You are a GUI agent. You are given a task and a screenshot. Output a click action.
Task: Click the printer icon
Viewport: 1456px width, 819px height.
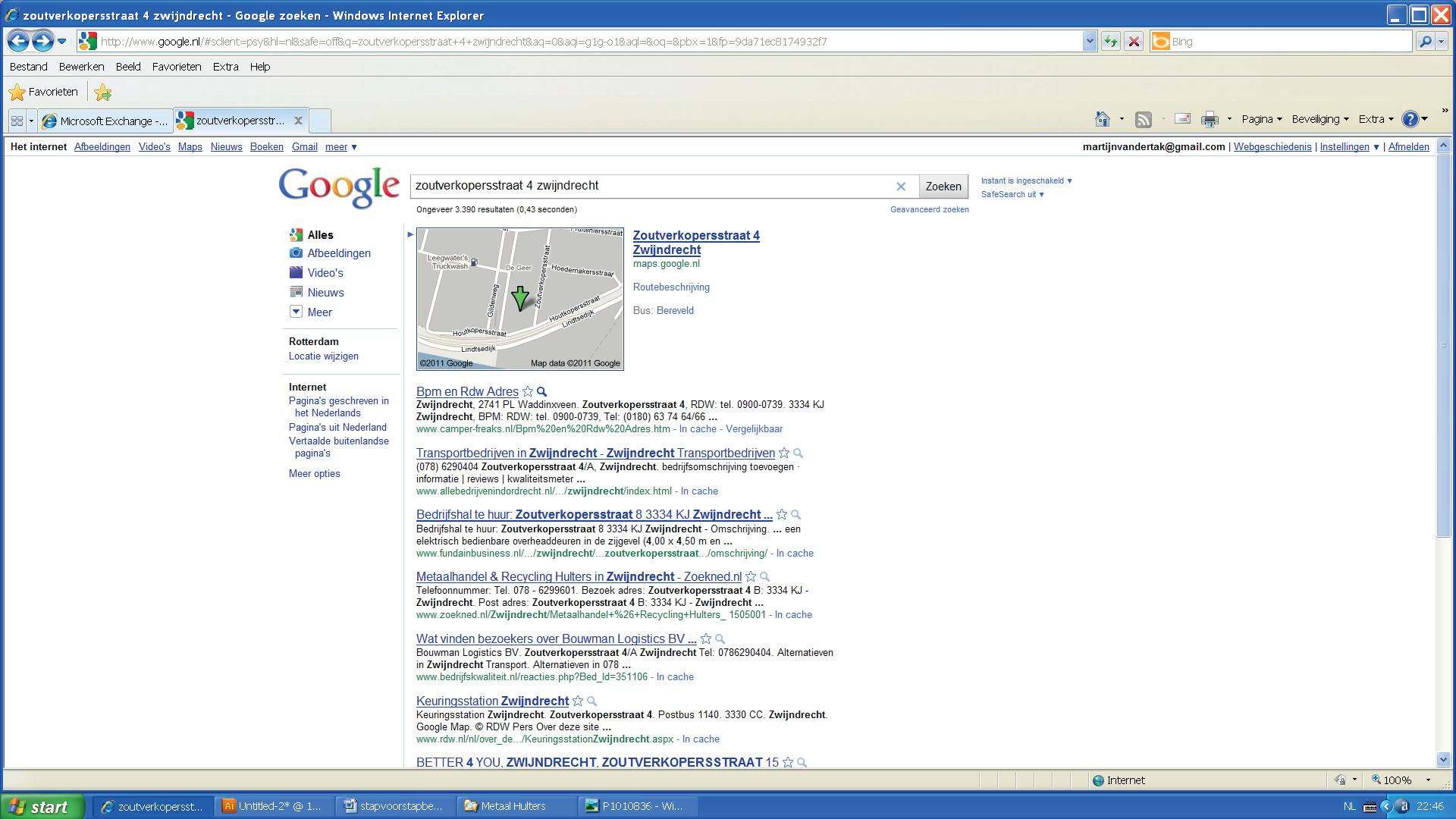tap(1210, 119)
